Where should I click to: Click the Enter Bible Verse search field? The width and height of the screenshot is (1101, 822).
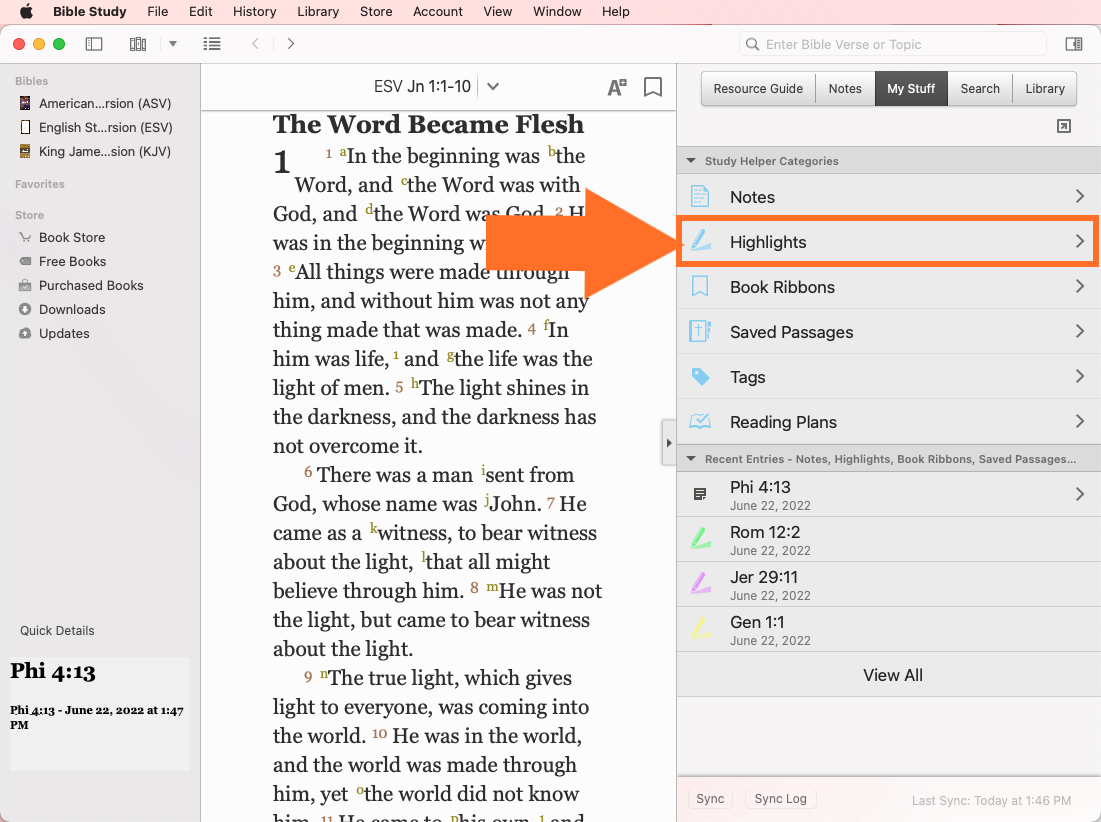coord(900,44)
